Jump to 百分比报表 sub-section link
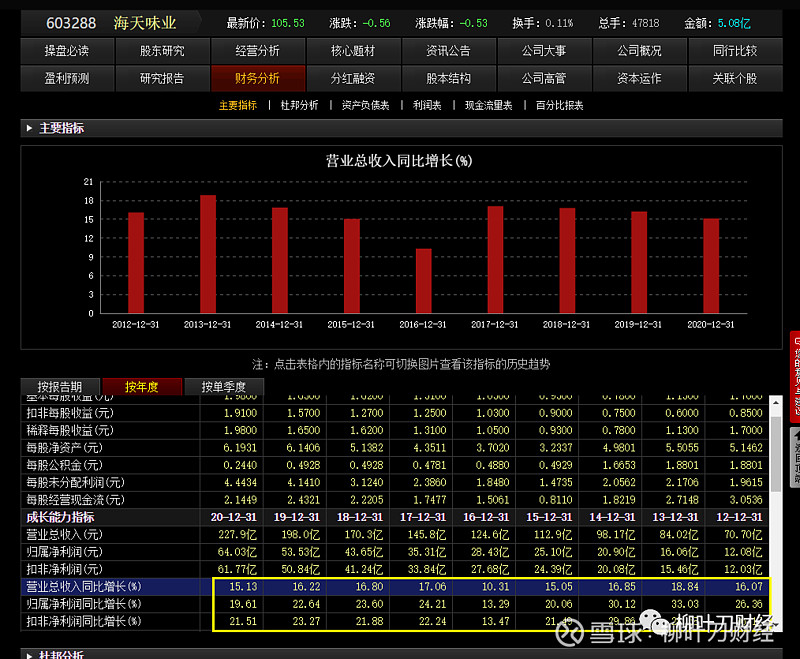This screenshot has height=659, width=800. tap(559, 106)
